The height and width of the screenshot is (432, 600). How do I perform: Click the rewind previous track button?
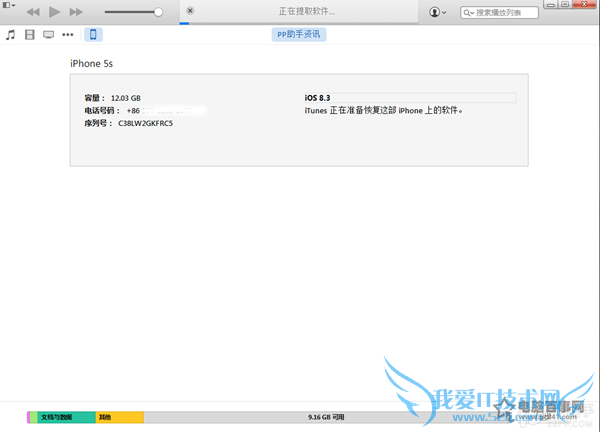pos(33,12)
